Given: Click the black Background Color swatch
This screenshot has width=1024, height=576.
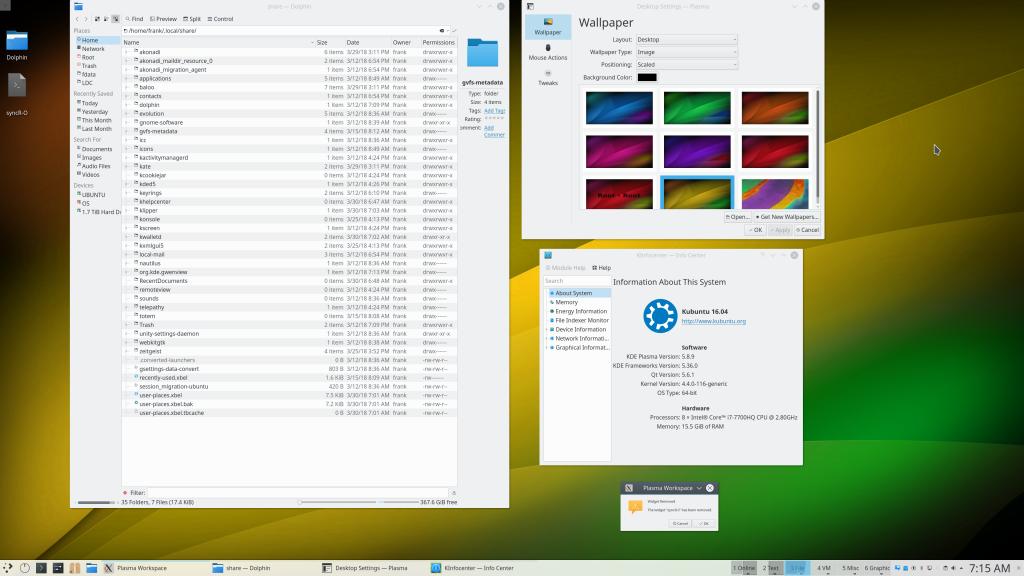Looking at the screenshot, I should point(647,78).
